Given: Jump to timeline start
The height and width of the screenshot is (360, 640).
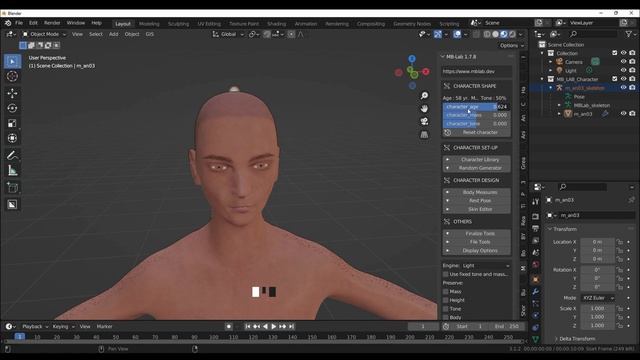Looking at the screenshot, I should pyautogui.click(x=247, y=327).
